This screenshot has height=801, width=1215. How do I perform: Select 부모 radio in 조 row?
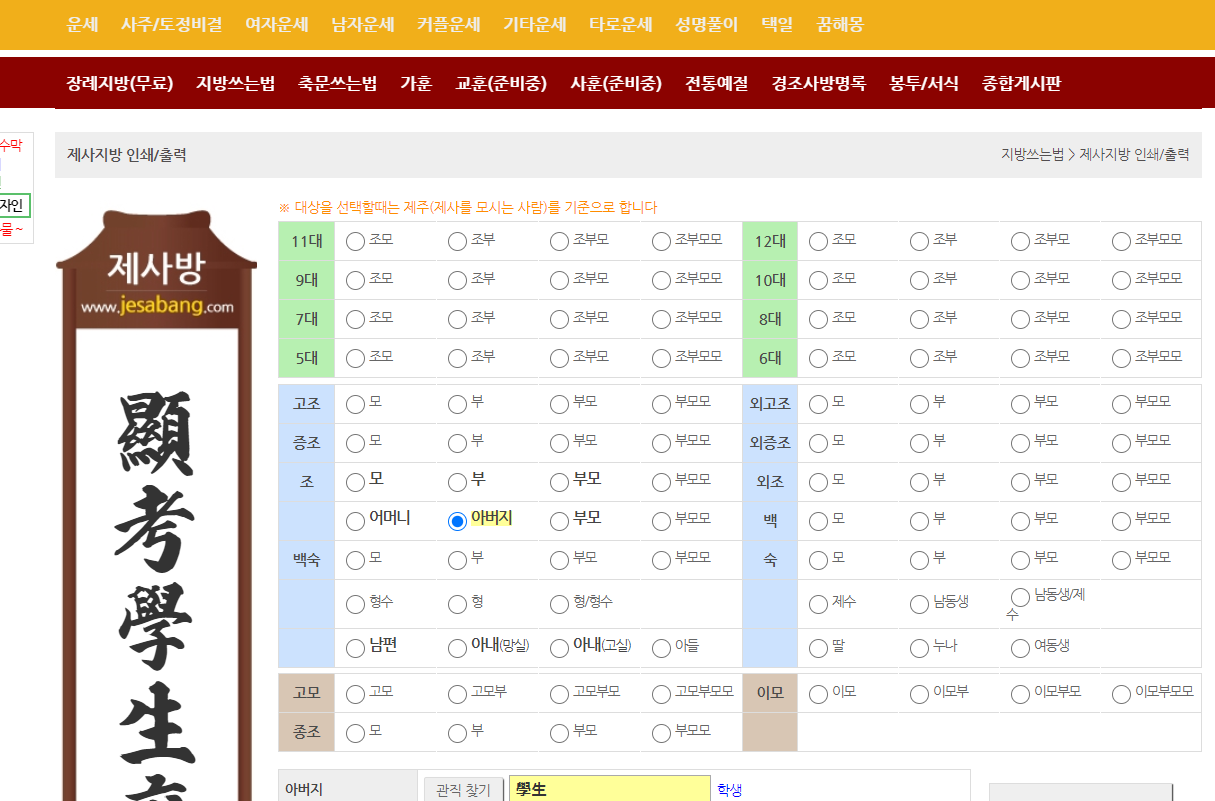[559, 482]
